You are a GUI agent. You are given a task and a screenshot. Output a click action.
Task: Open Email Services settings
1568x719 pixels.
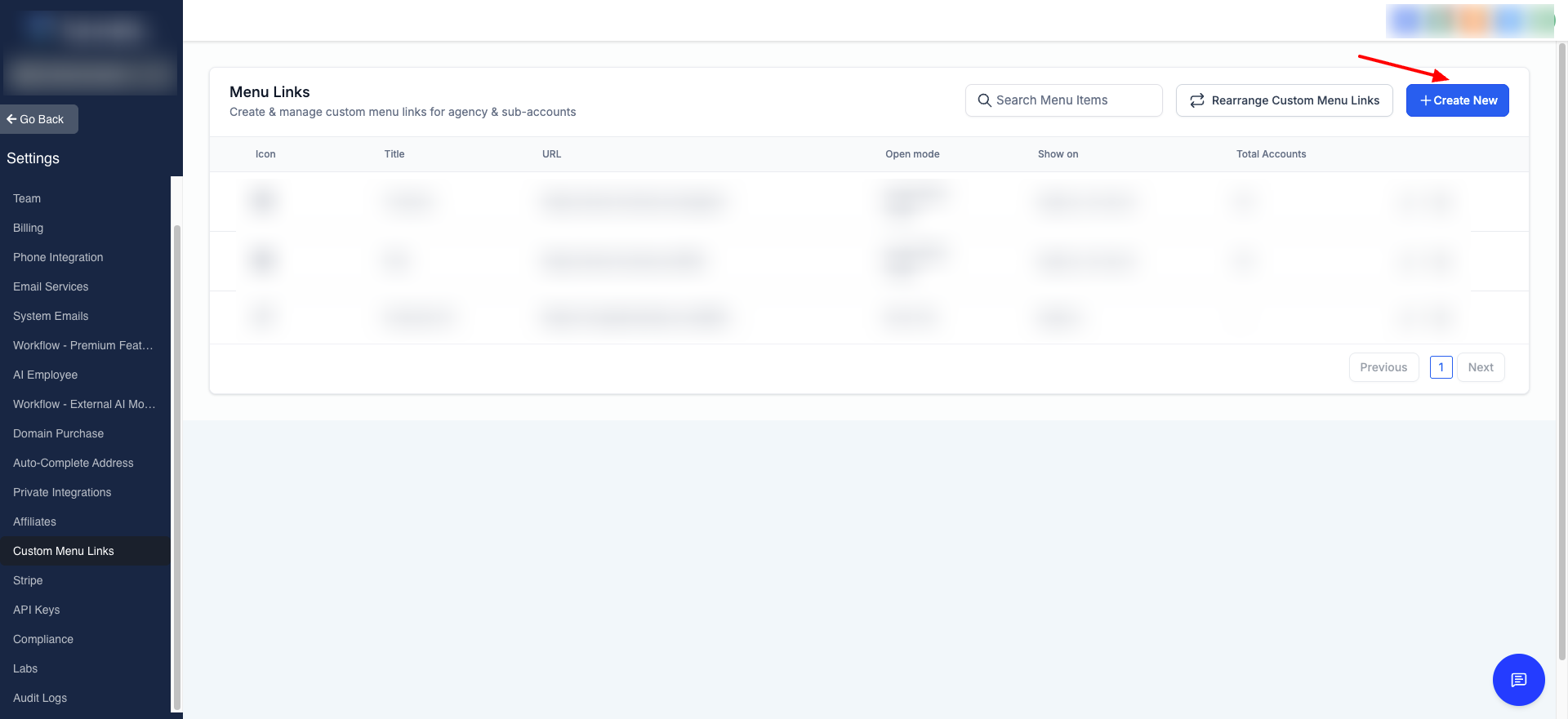click(x=51, y=286)
